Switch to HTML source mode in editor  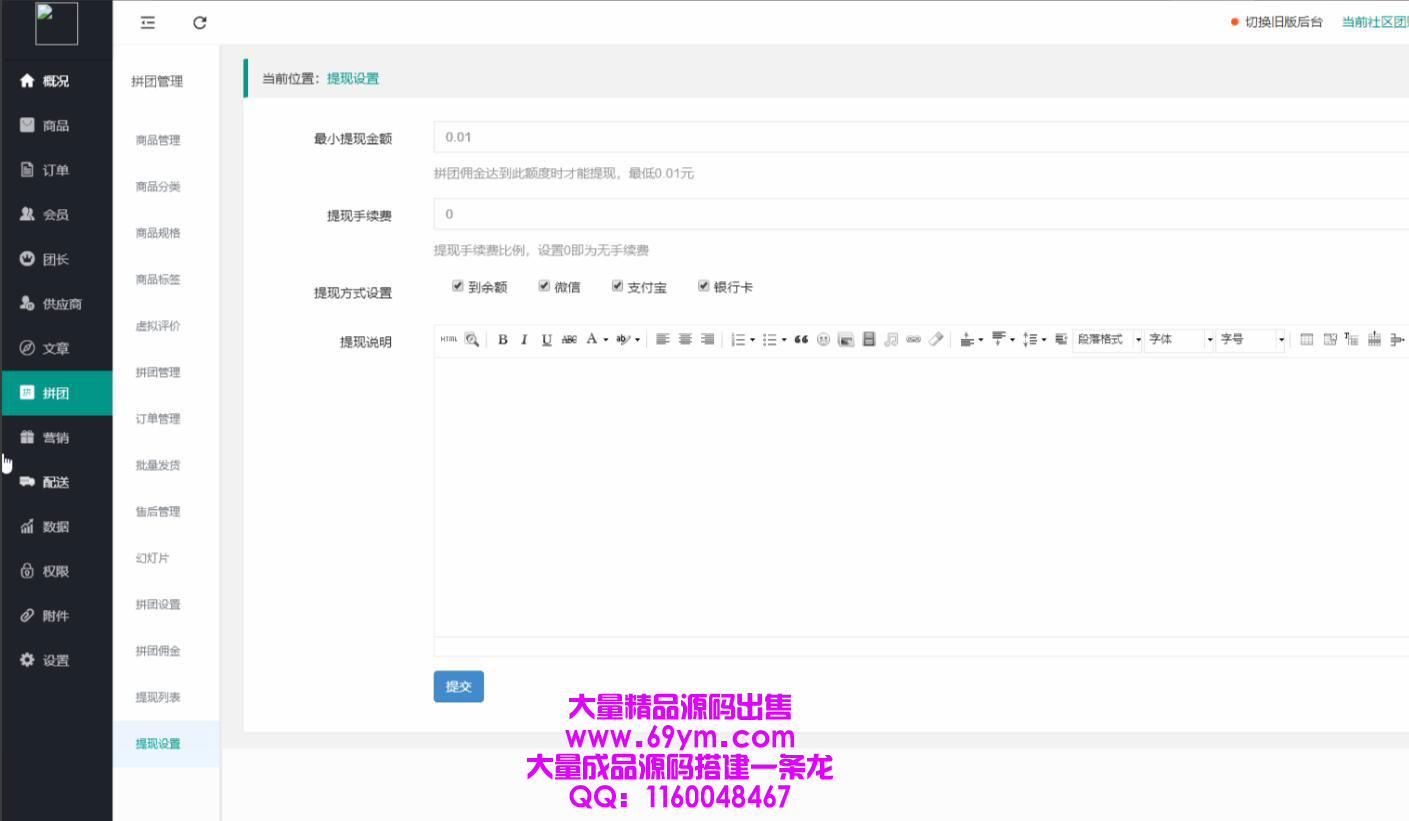449,340
